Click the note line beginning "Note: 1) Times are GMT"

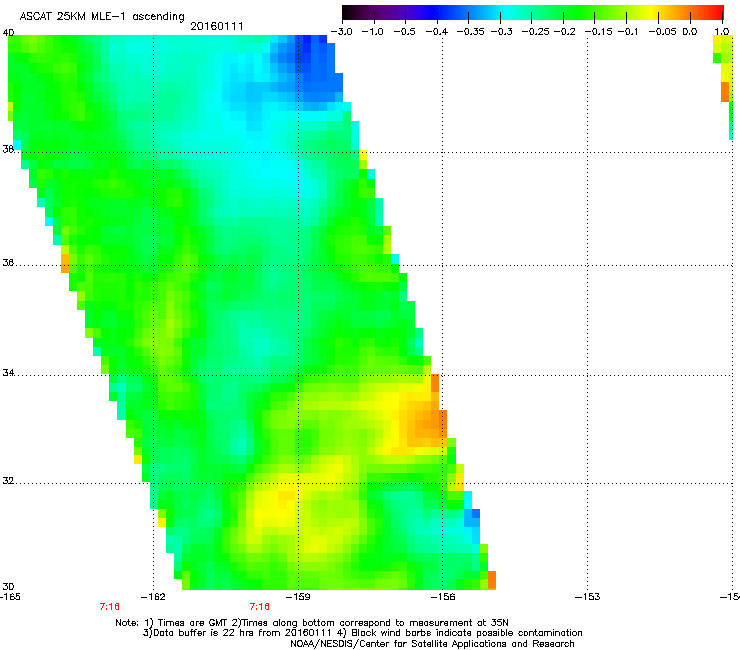click(312, 623)
